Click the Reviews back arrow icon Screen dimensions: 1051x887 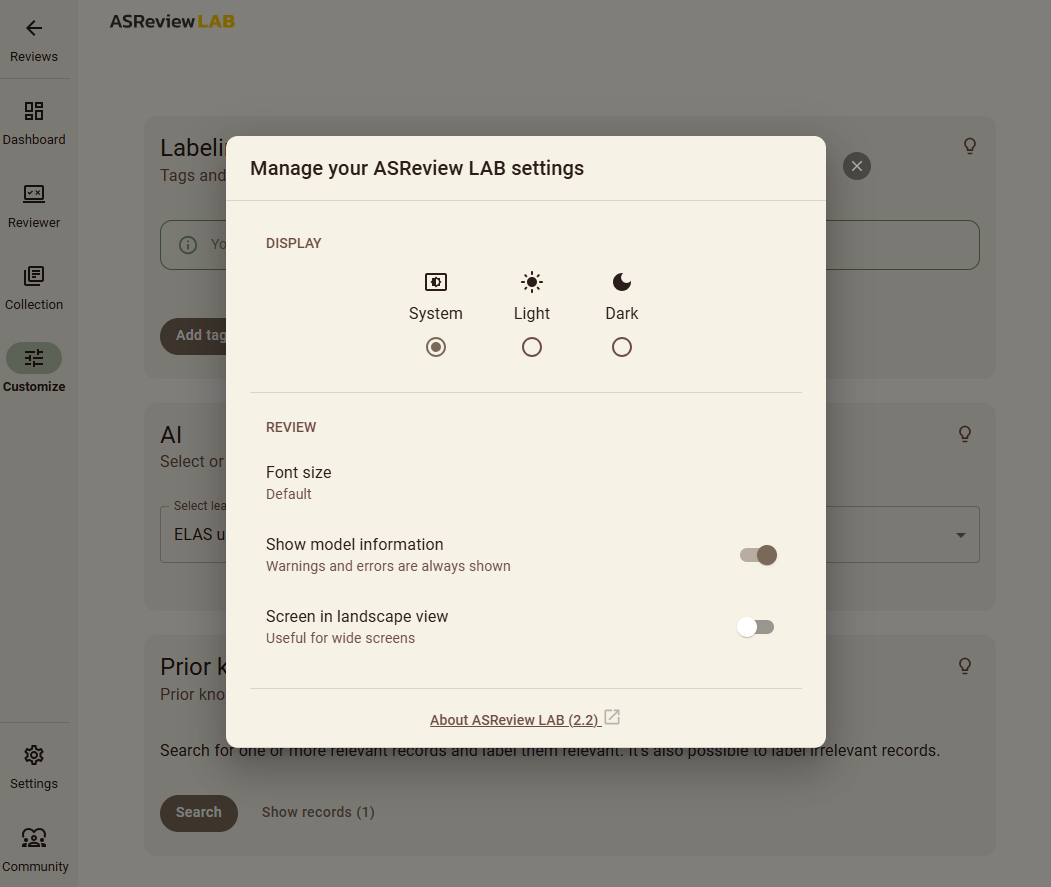pos(34,29)
